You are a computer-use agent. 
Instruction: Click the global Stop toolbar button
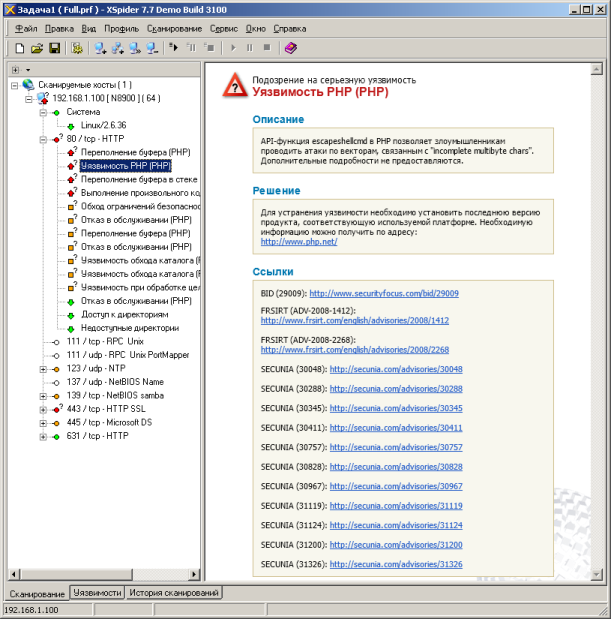[267, 48]
